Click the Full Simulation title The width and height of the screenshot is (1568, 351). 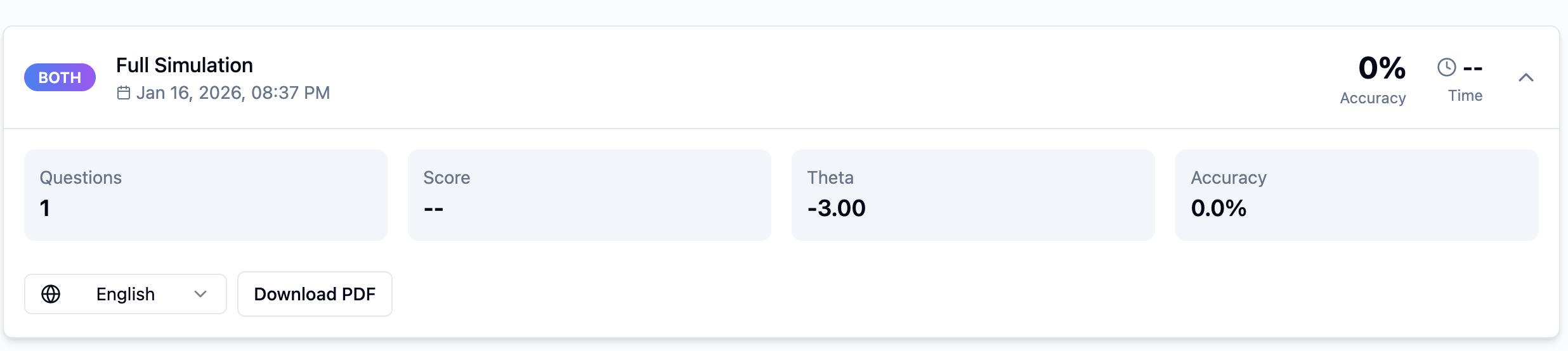pyautogui.click(x=185, y=65)
